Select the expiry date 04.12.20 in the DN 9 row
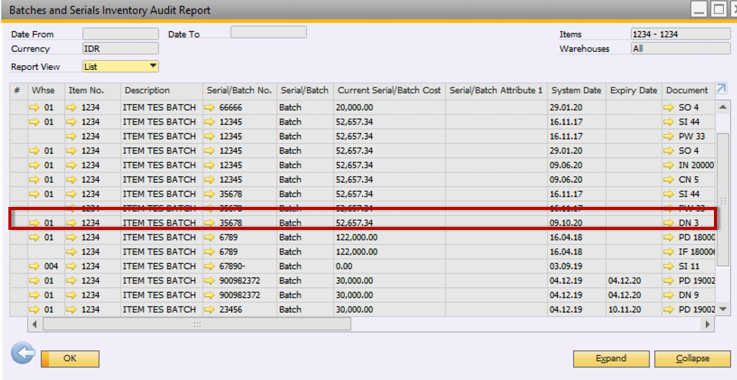The image size is (737, 380). click(634, 295)
